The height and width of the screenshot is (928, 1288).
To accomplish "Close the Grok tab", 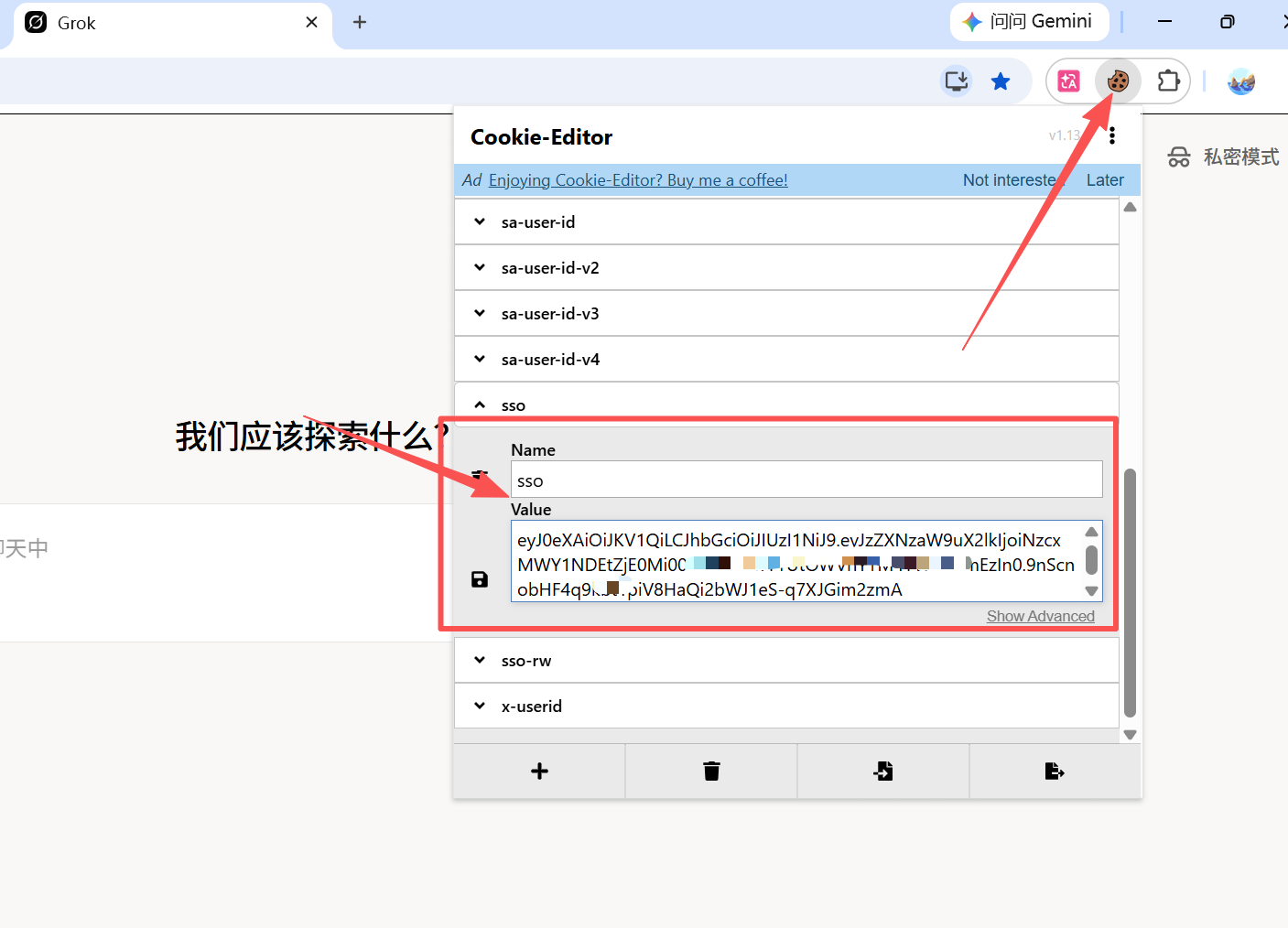I will pos(312,22).
